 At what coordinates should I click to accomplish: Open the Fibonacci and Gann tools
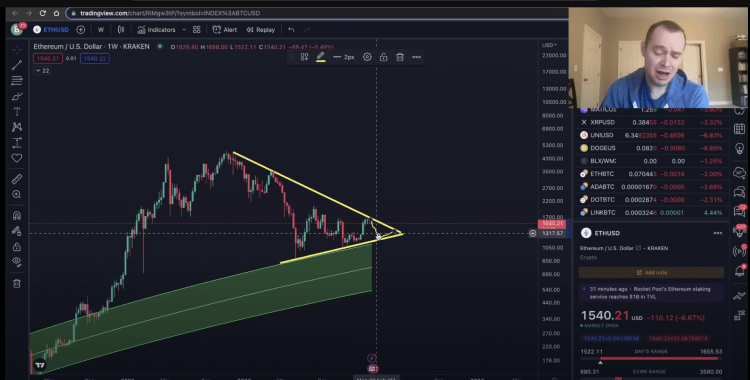(x=17, y=80)
